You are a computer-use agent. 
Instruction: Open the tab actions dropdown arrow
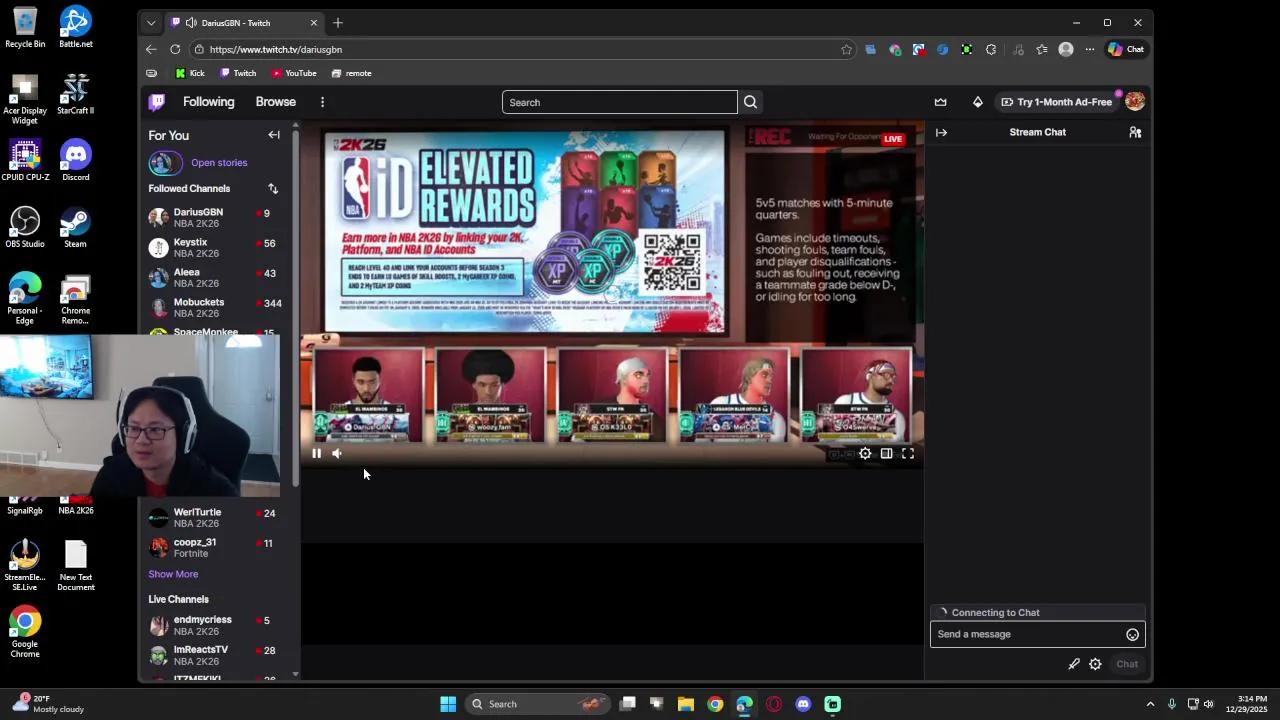pyautogui.click(x=151, y=23)
